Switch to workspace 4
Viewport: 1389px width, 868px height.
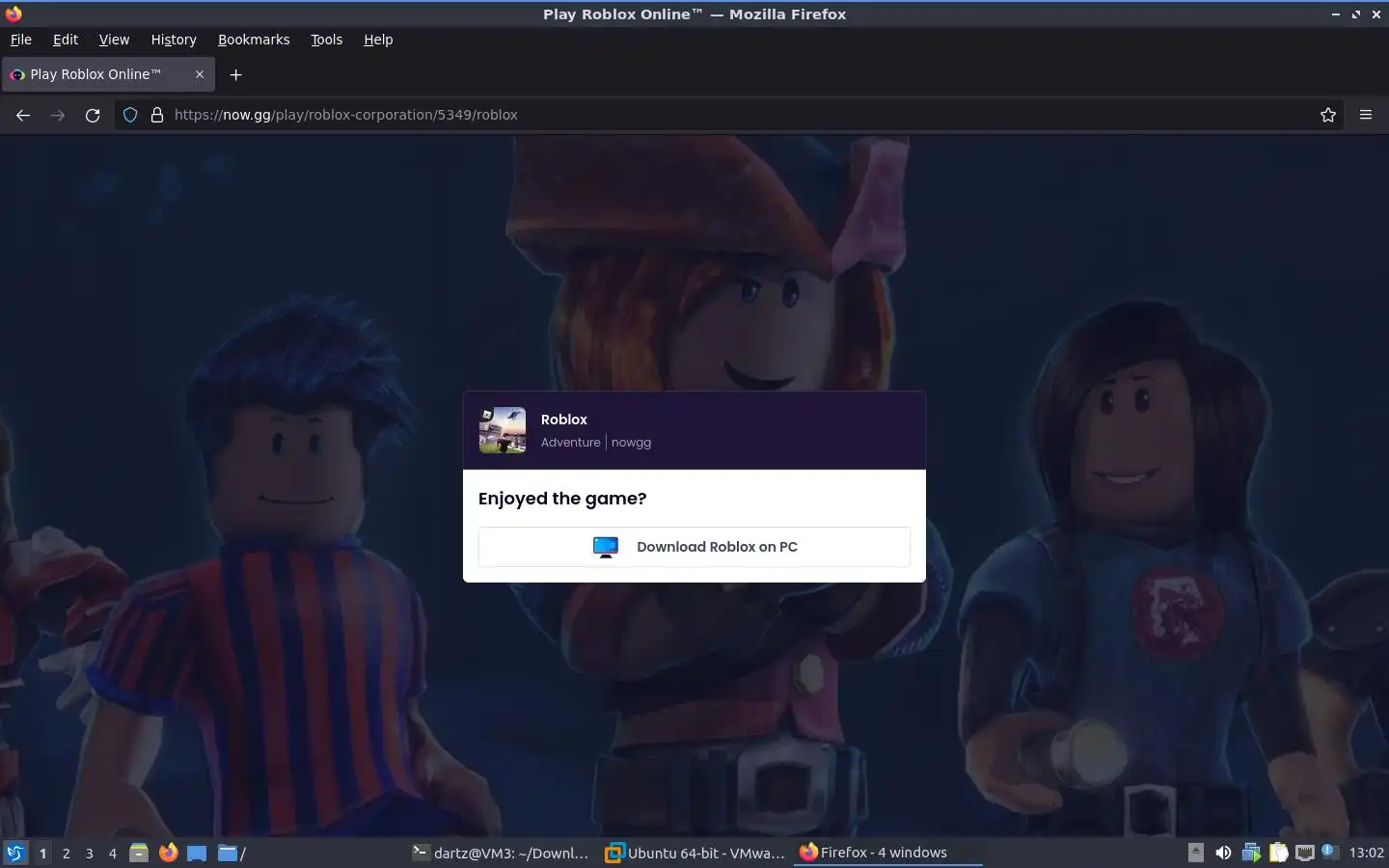pyautogui.click(x=112, y=853)
